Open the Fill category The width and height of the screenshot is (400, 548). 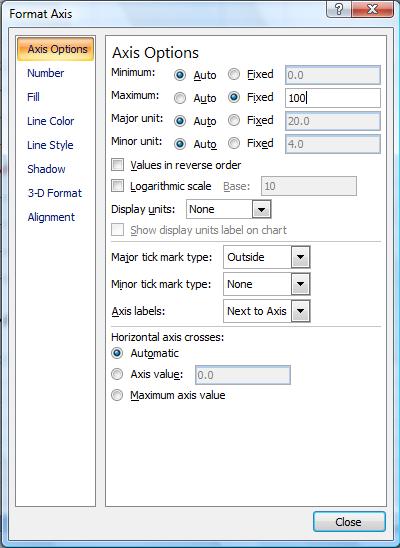pos(33,97)
